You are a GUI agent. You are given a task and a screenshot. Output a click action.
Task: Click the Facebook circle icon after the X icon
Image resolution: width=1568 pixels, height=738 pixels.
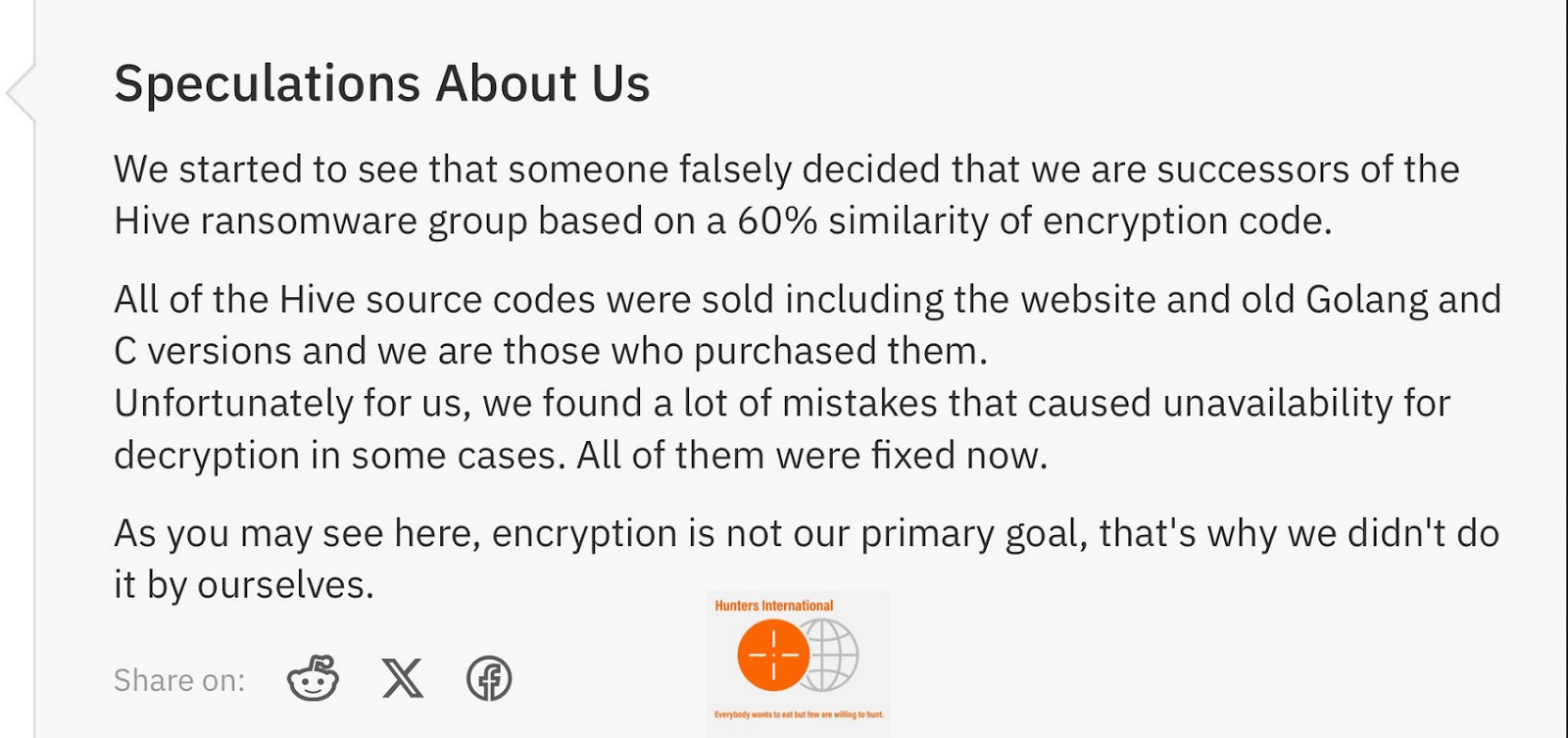click(488, 676)
